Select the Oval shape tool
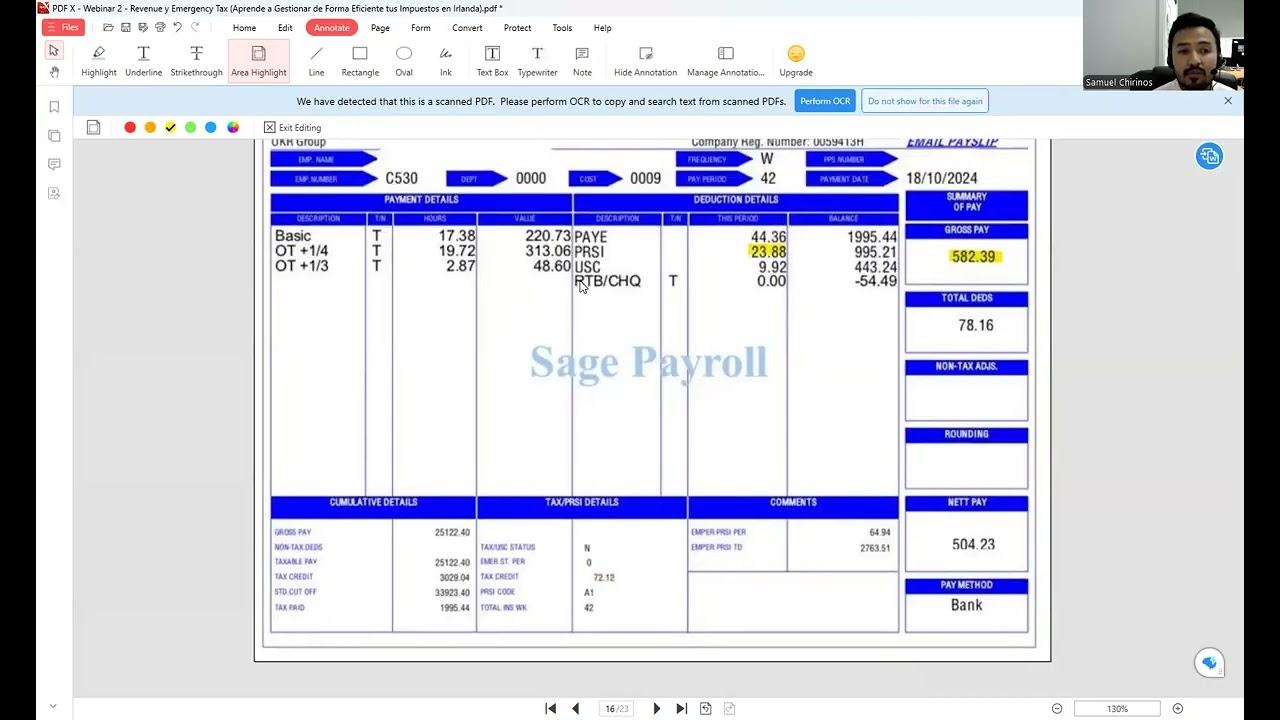 point(404,61)
